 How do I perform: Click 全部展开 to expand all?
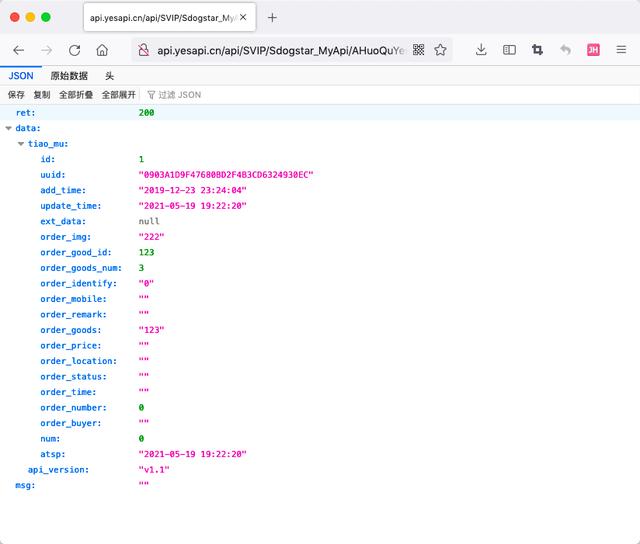click(x=118, y=95)
